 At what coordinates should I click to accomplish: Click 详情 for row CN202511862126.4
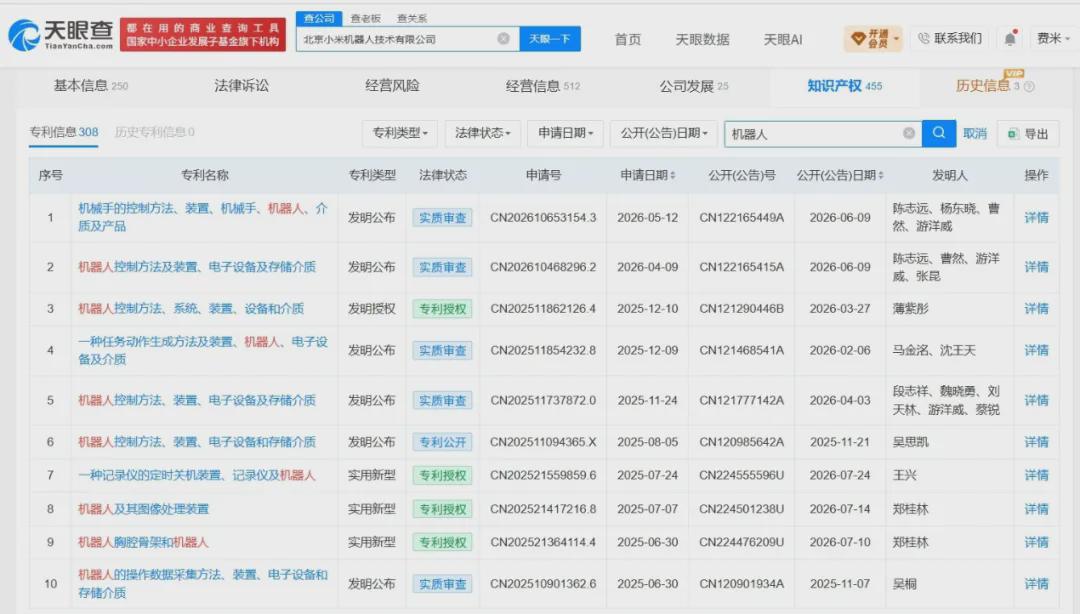tap(1036, 309)
